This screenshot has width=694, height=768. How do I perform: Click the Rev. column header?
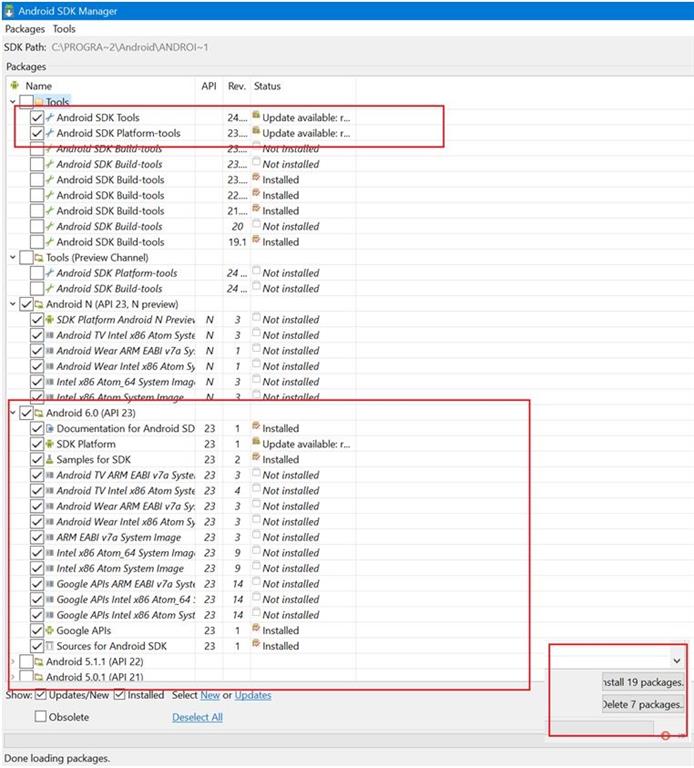(237, 86)
